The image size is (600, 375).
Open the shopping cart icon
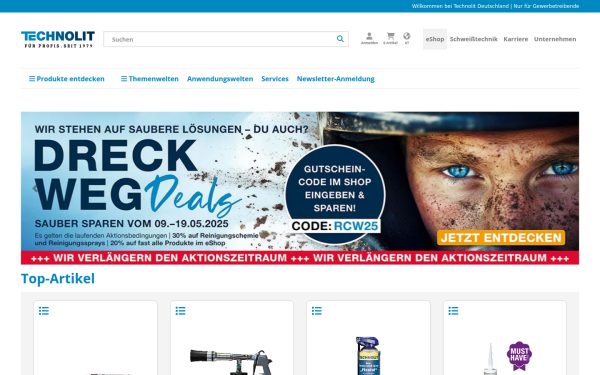pyautogui.click(x=390, y=38)
